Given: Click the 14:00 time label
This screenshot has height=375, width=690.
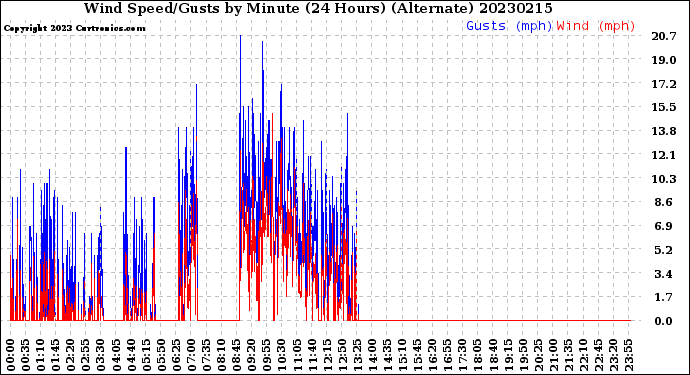Looking at the screenshot, I should pyautogui.click(x=372, y=355).
